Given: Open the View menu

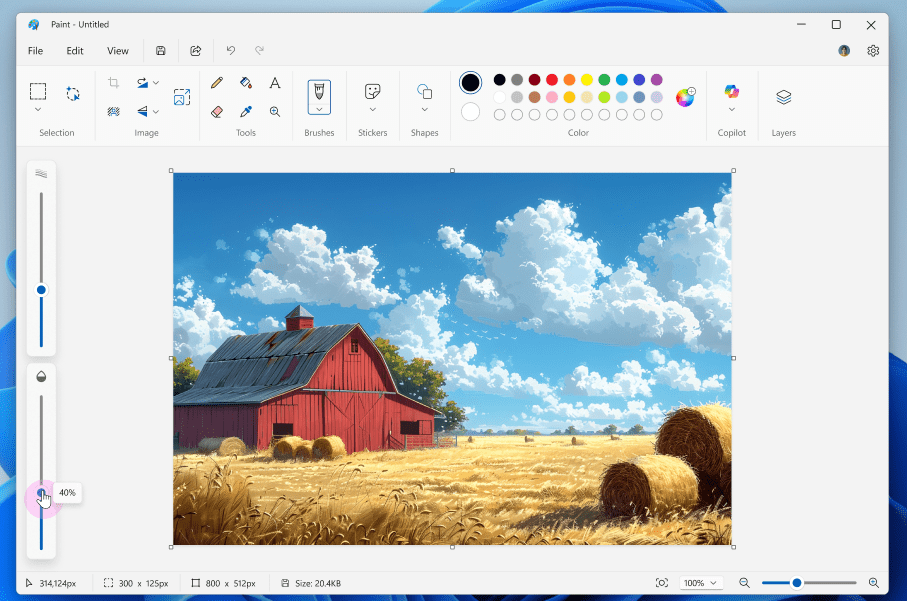Looking at the screenshot, I should click(x=117, y=50).
